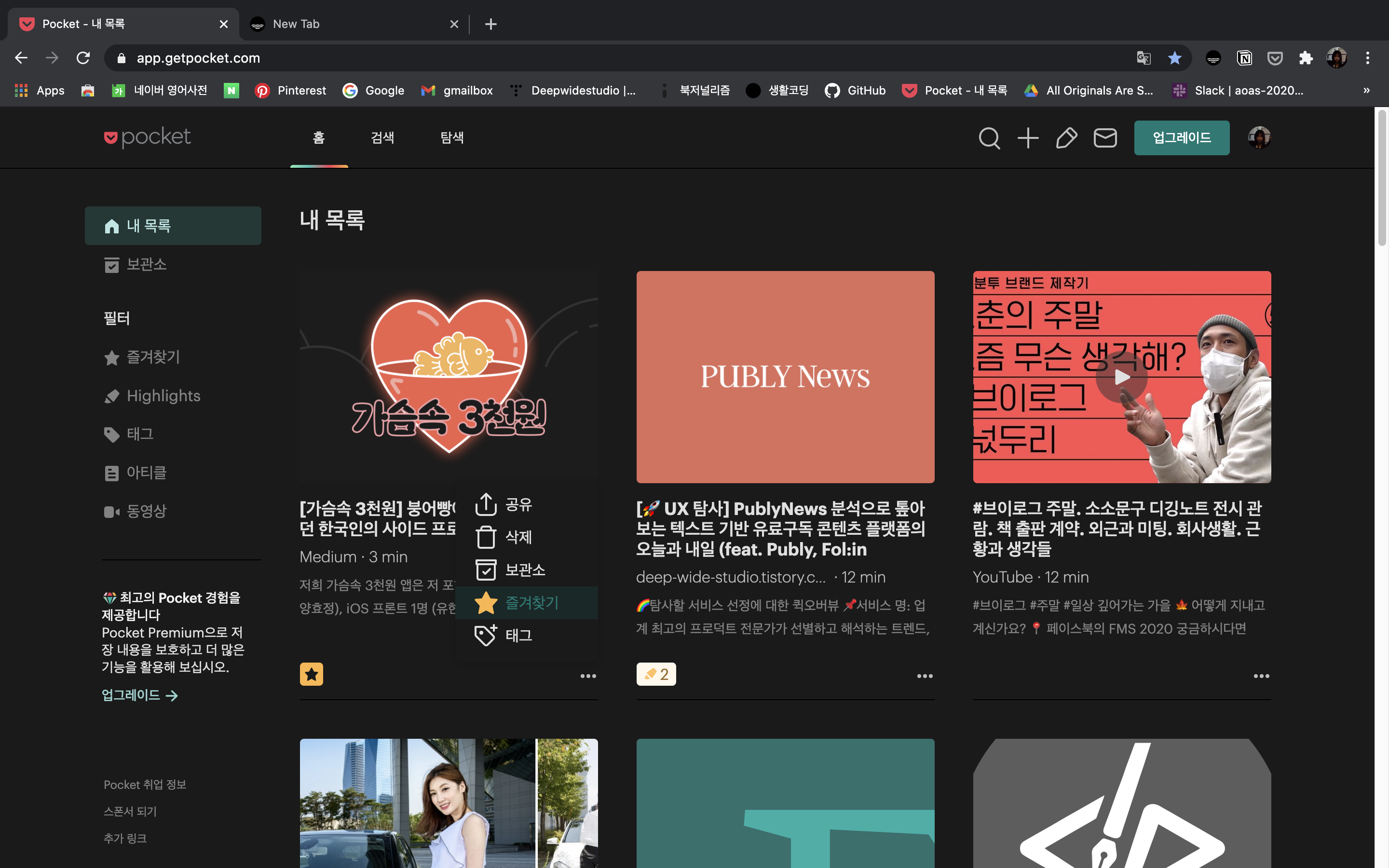The width and height of the screenshot is (1389, 868).
Task: Play the 브이로그 video thumbnail
Action: point(1121,377)
